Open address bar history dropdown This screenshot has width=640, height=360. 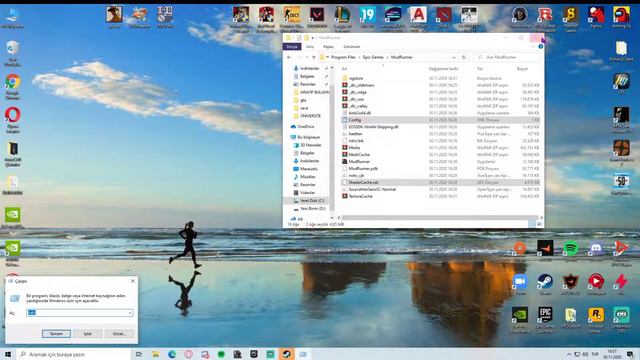(x=453, y=57)
